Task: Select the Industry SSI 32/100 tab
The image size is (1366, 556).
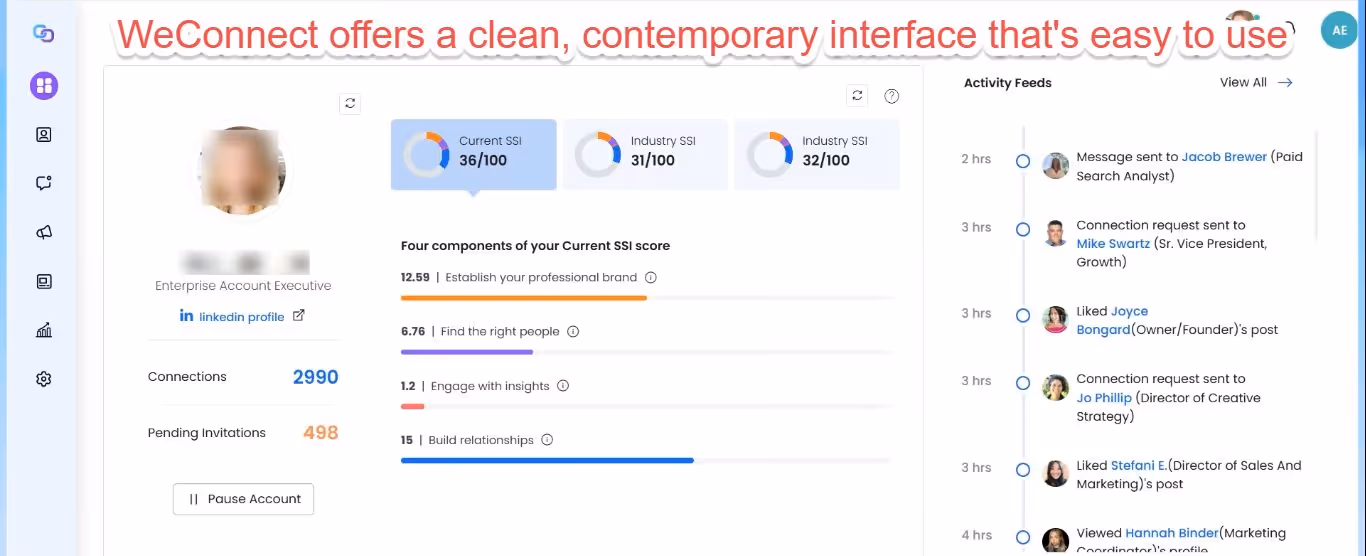Action: pos(817,155)
